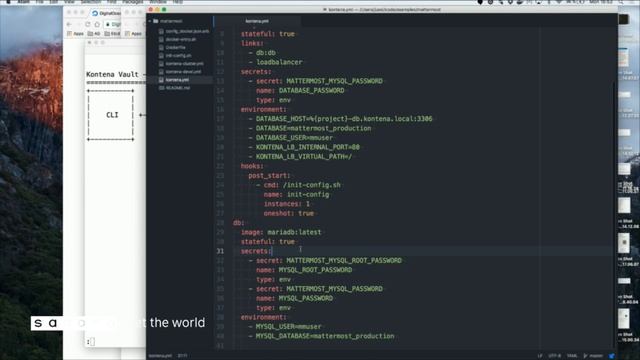
Task: Click cursor position 31:11 in status bar
Action: point(182,356)
